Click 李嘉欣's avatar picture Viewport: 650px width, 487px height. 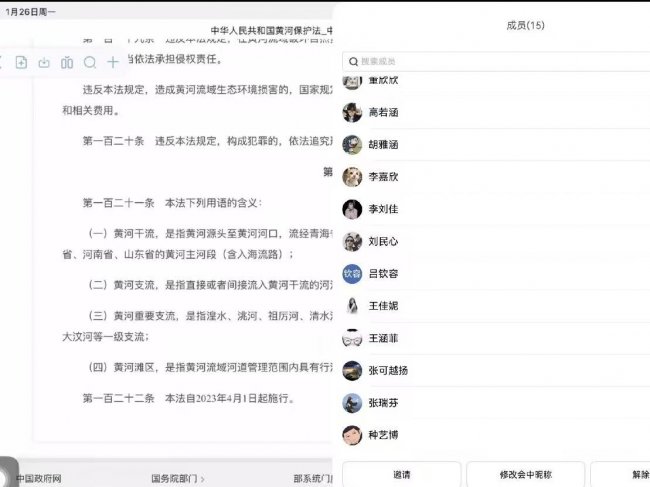[352, 177]
